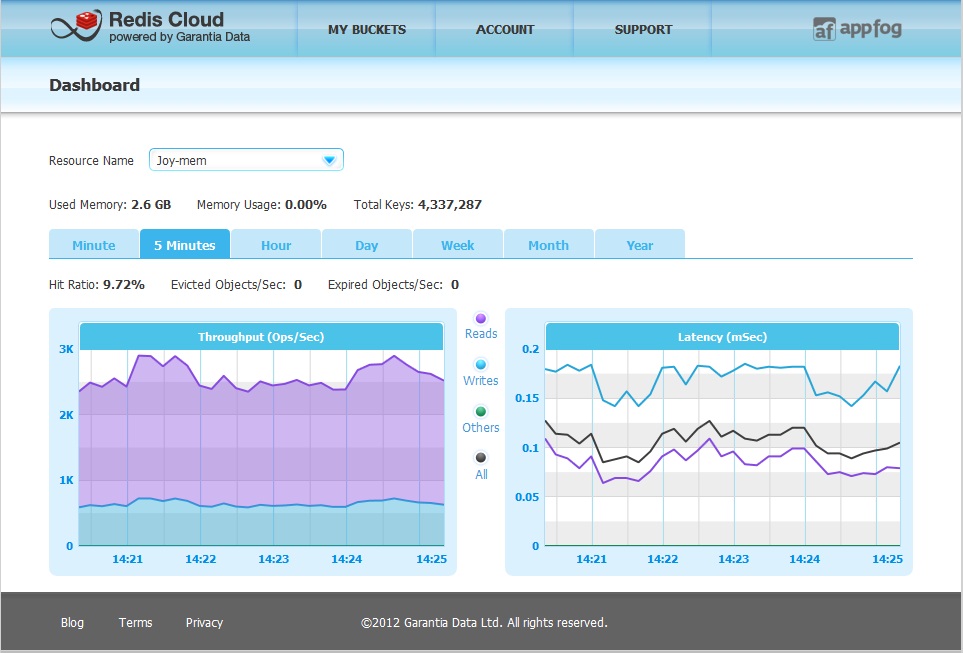The width and height of the screenshot is (963, 653).
Task: Click the AppFog logo
Action: click(857, 29)
